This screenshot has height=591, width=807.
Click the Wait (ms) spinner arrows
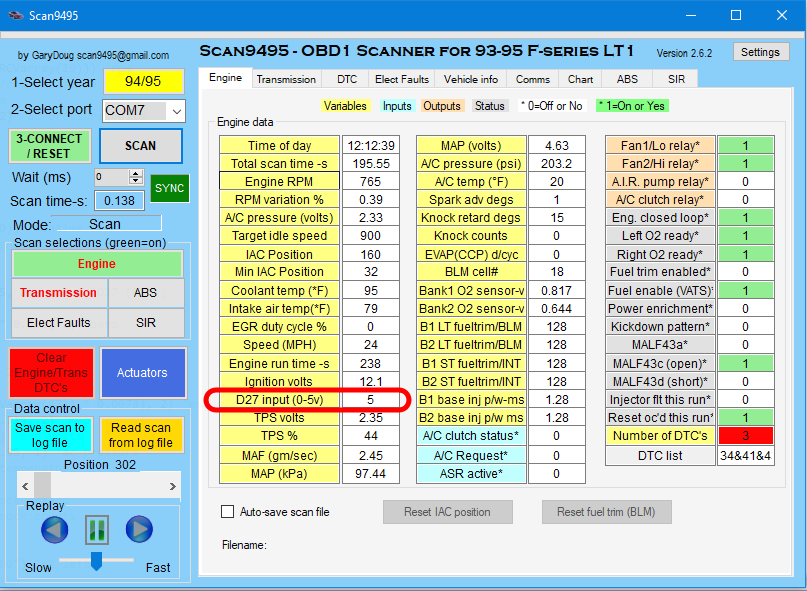(x=136, y=177)
